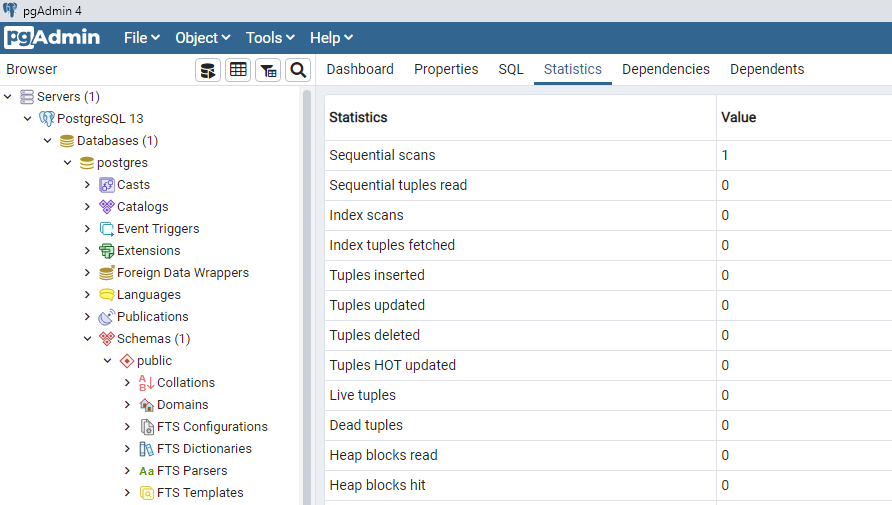Screen dimensions: 892x505
Task: Switch to the SQL tab
Action: tap(511, 69)
